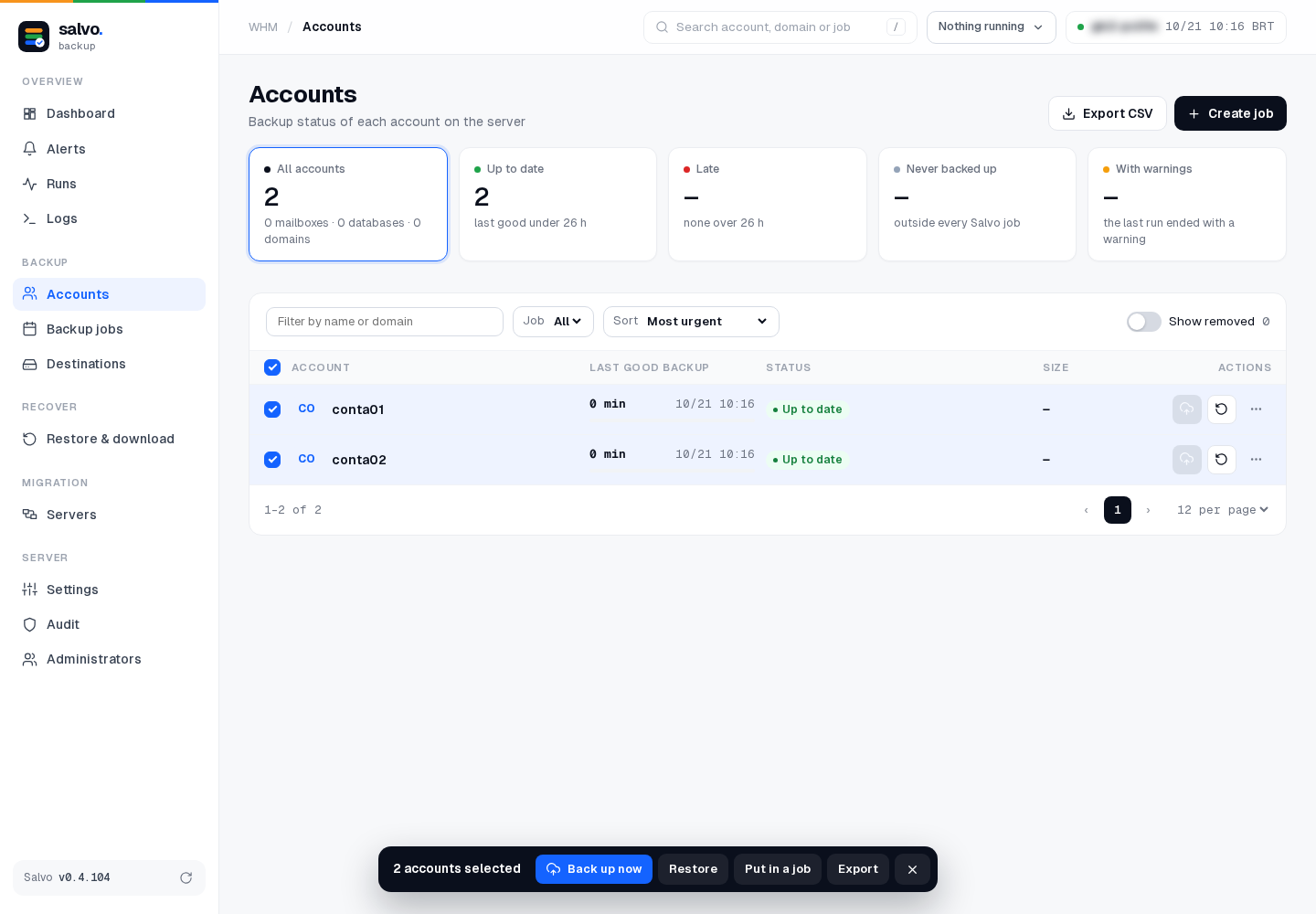Expand the Nothing running dropdown
This screenshot has width=1316, height=914.
992,27
